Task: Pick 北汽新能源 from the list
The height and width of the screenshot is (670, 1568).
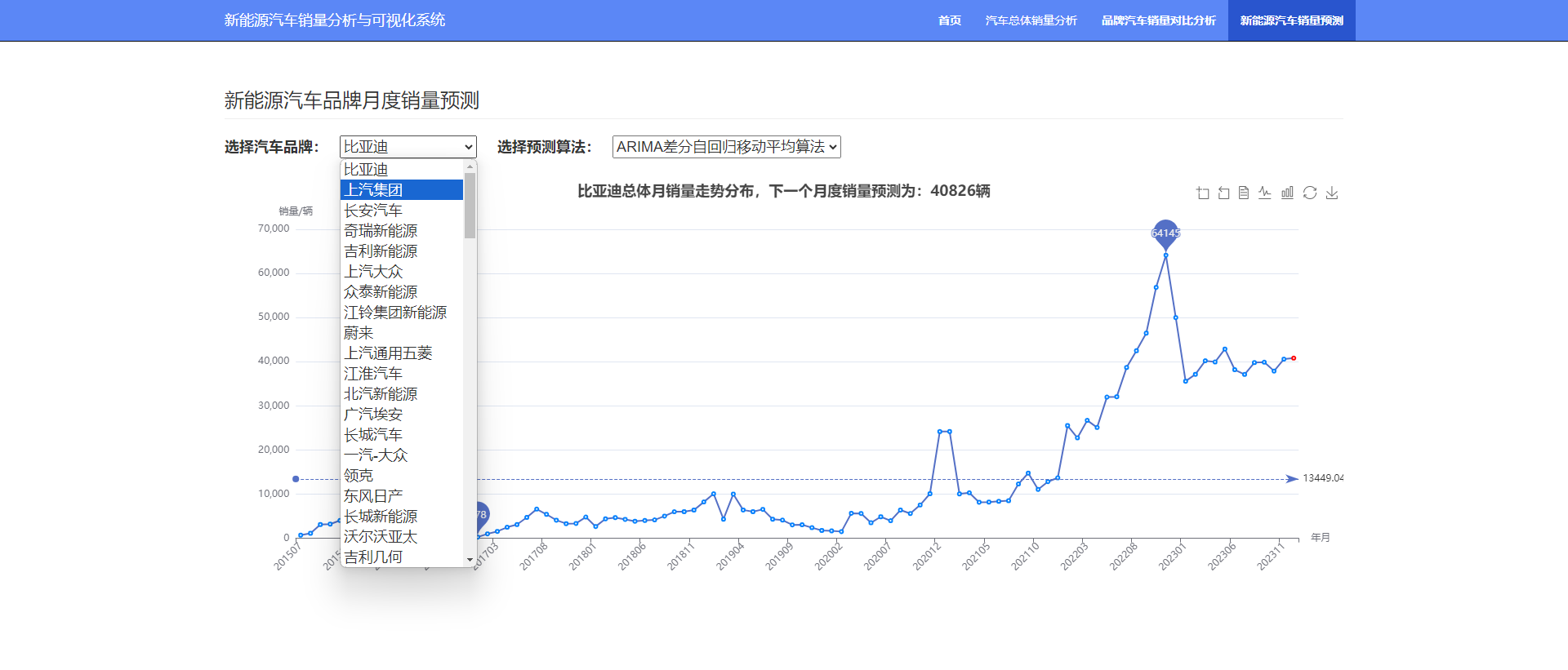Action: pos(402,394)
